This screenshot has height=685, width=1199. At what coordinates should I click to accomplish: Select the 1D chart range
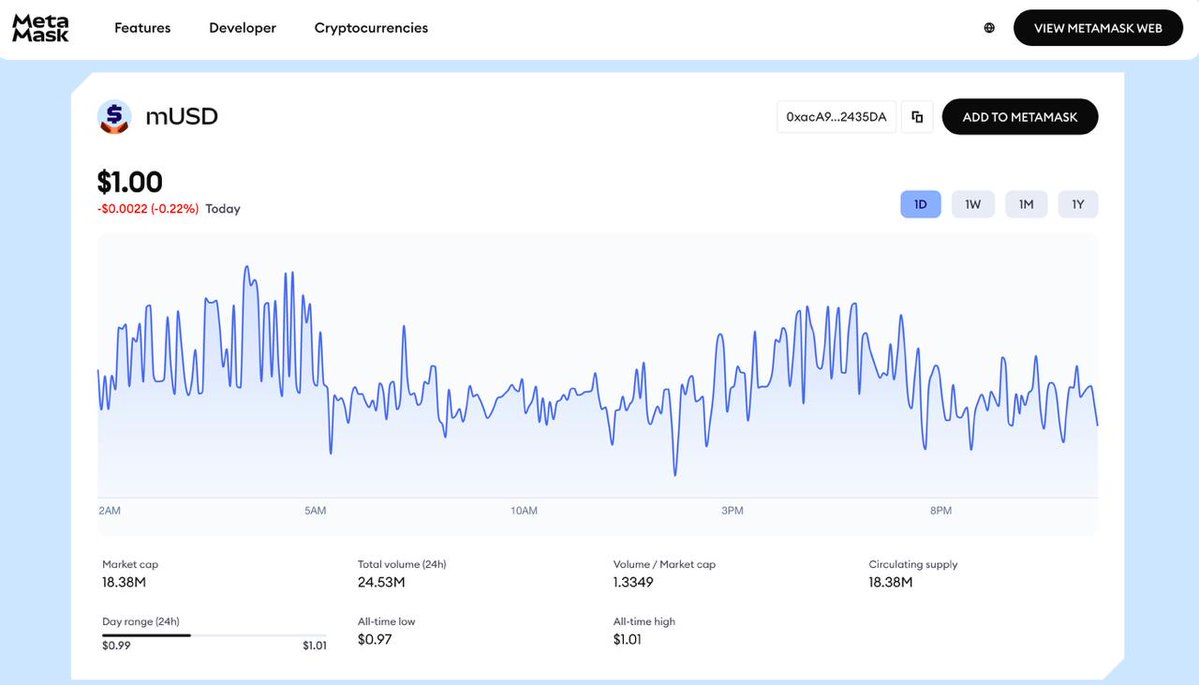click(921, 204)
